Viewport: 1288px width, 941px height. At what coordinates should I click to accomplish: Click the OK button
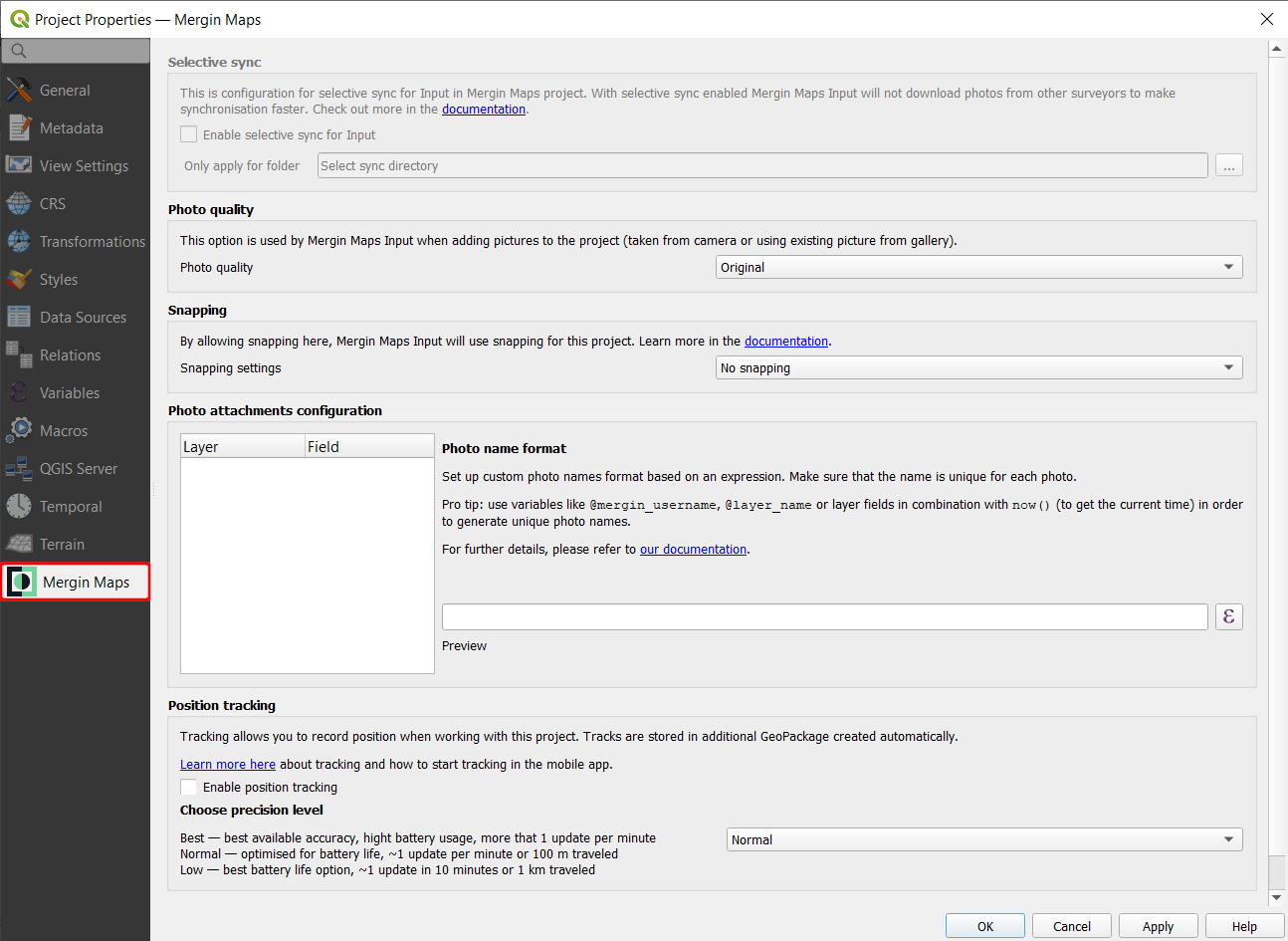tap(985, 926)
